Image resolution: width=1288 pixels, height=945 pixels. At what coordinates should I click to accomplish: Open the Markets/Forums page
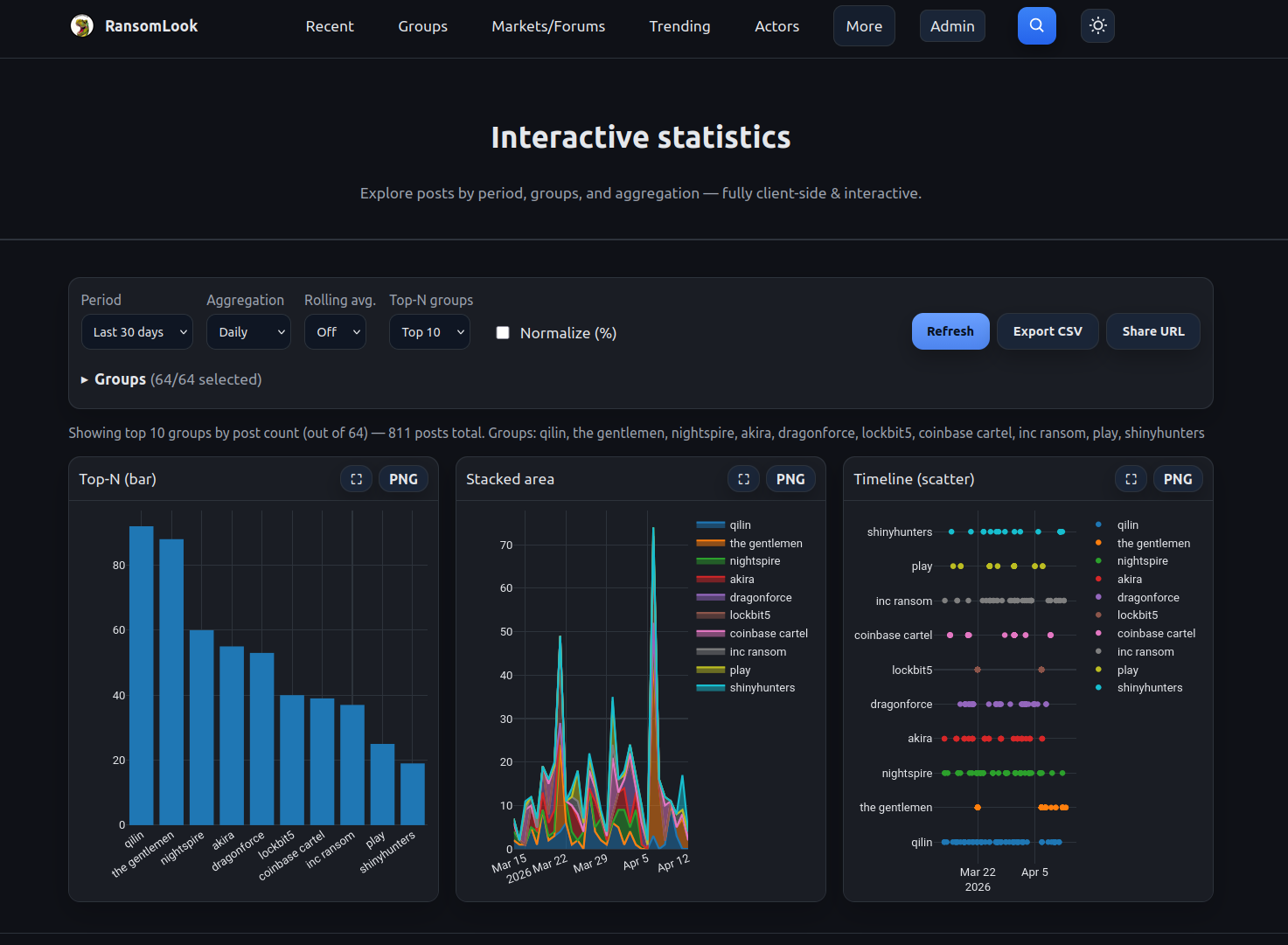(x=548, y=26)
